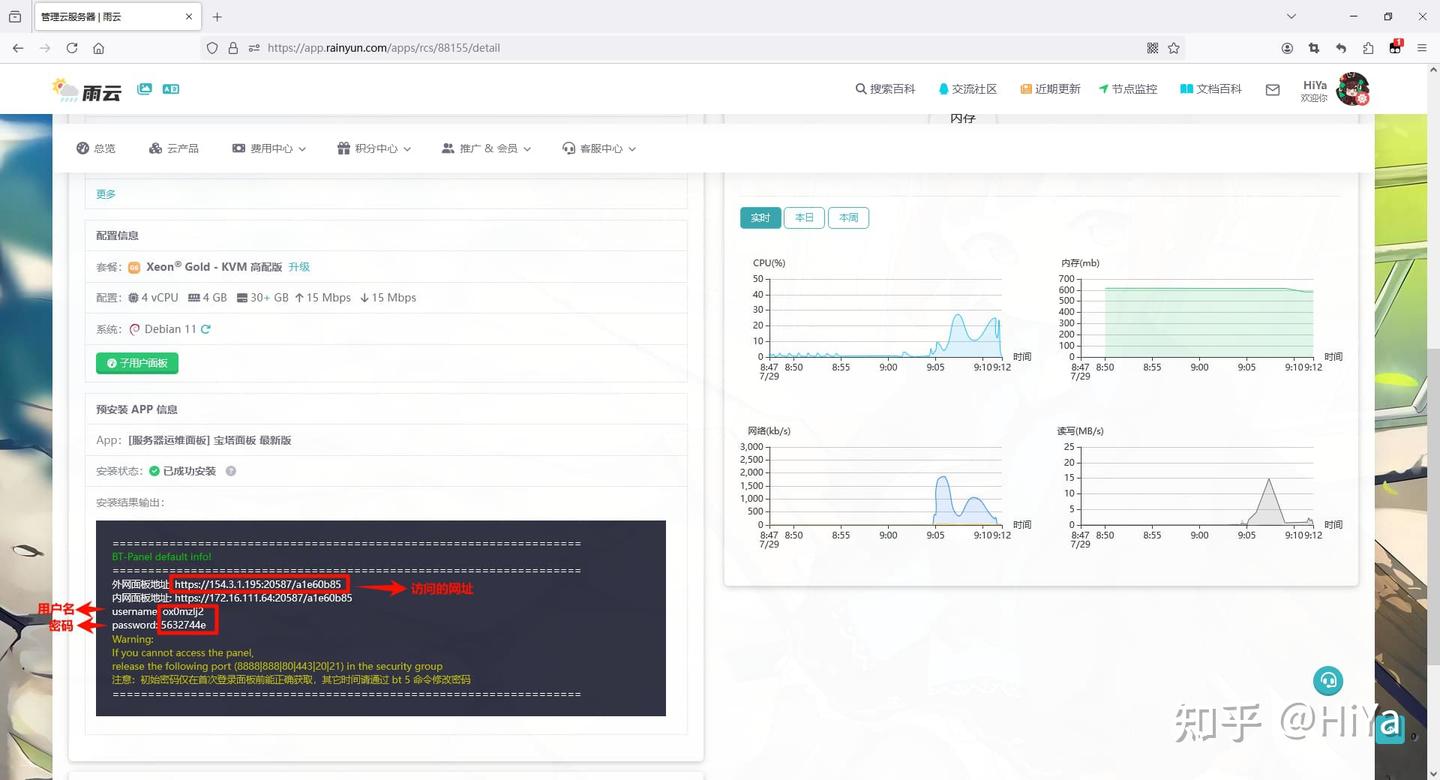Click the Debian system reinstall refresh icon
The width and height of the screenshot is (1440, 780).
(x=206, y=329)
